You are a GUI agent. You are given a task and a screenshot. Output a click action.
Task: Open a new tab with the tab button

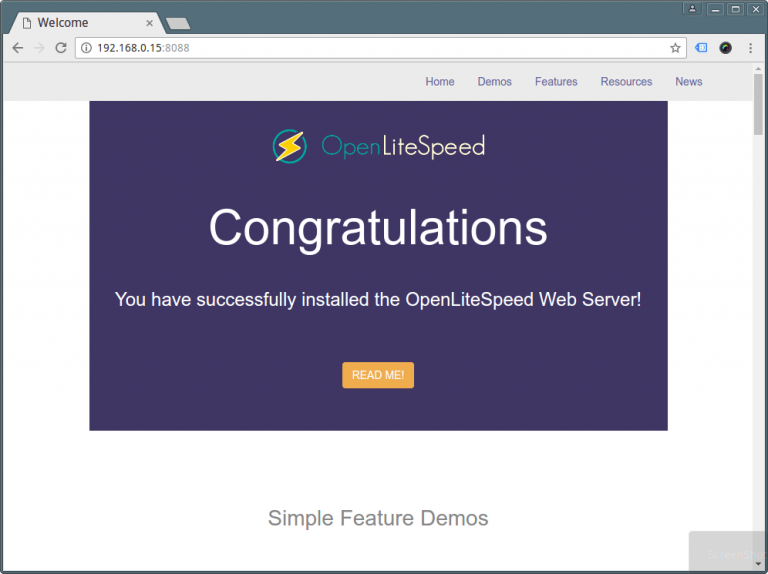click(178, 24)
